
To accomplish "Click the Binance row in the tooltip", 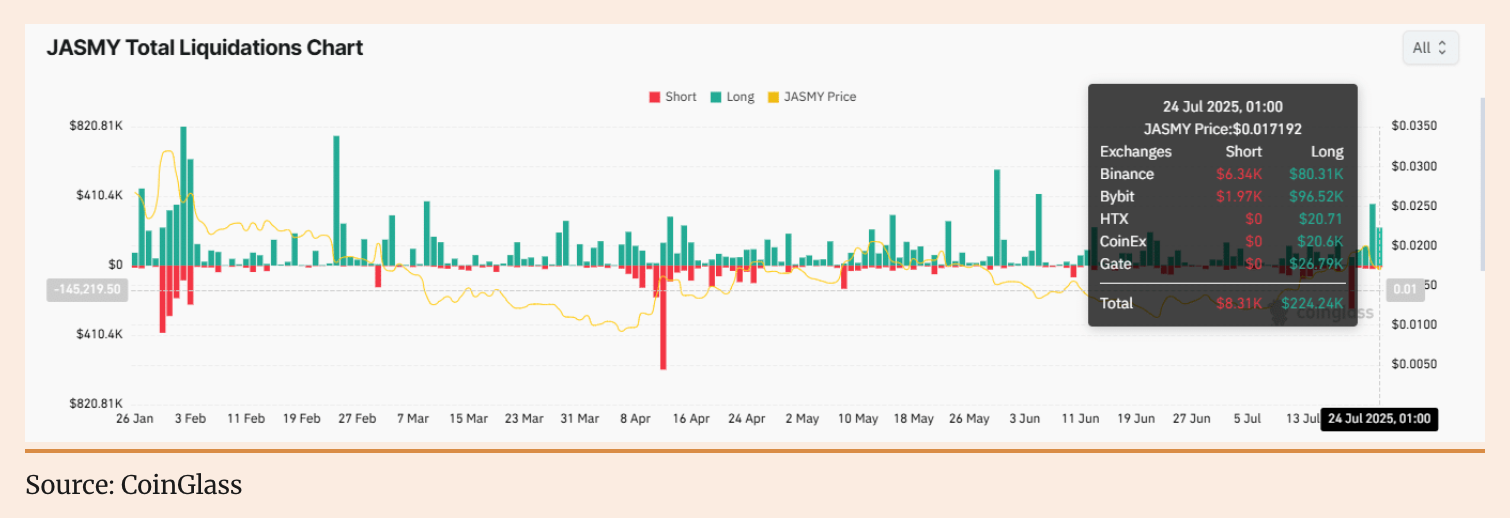I will [1221, 174].
